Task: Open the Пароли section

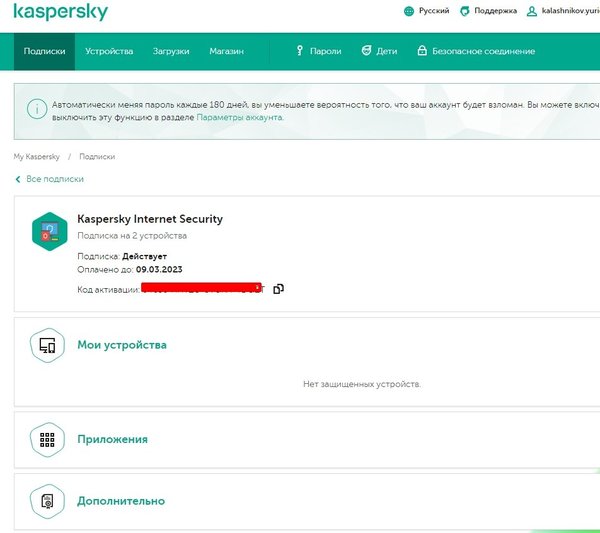Action: [326, 51]
